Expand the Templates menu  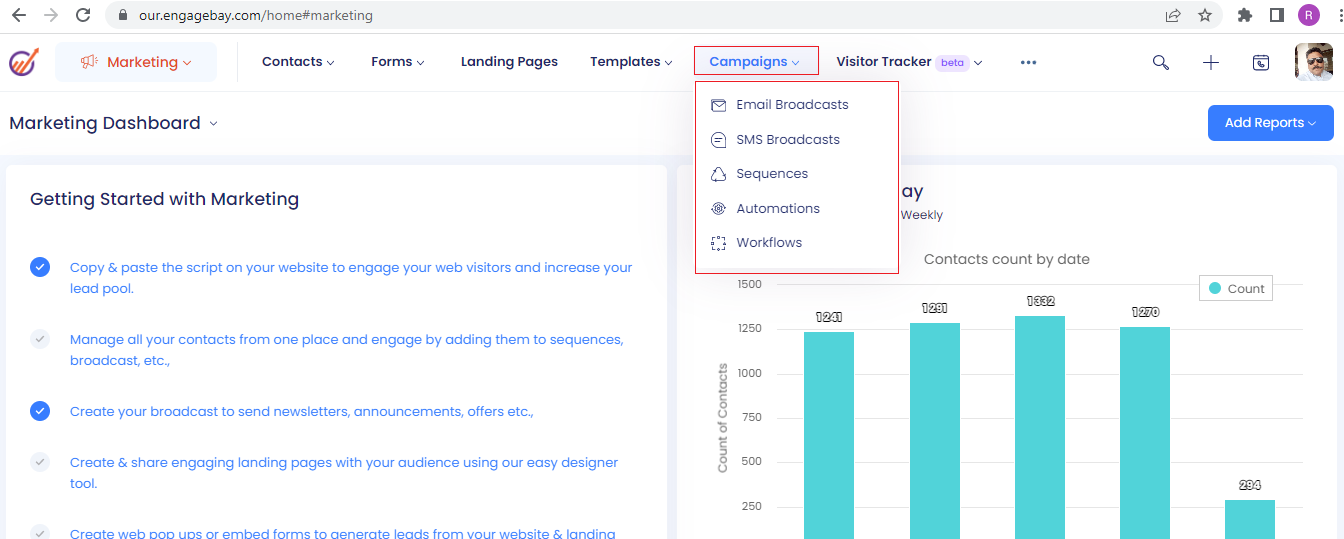tap(631, 62)
